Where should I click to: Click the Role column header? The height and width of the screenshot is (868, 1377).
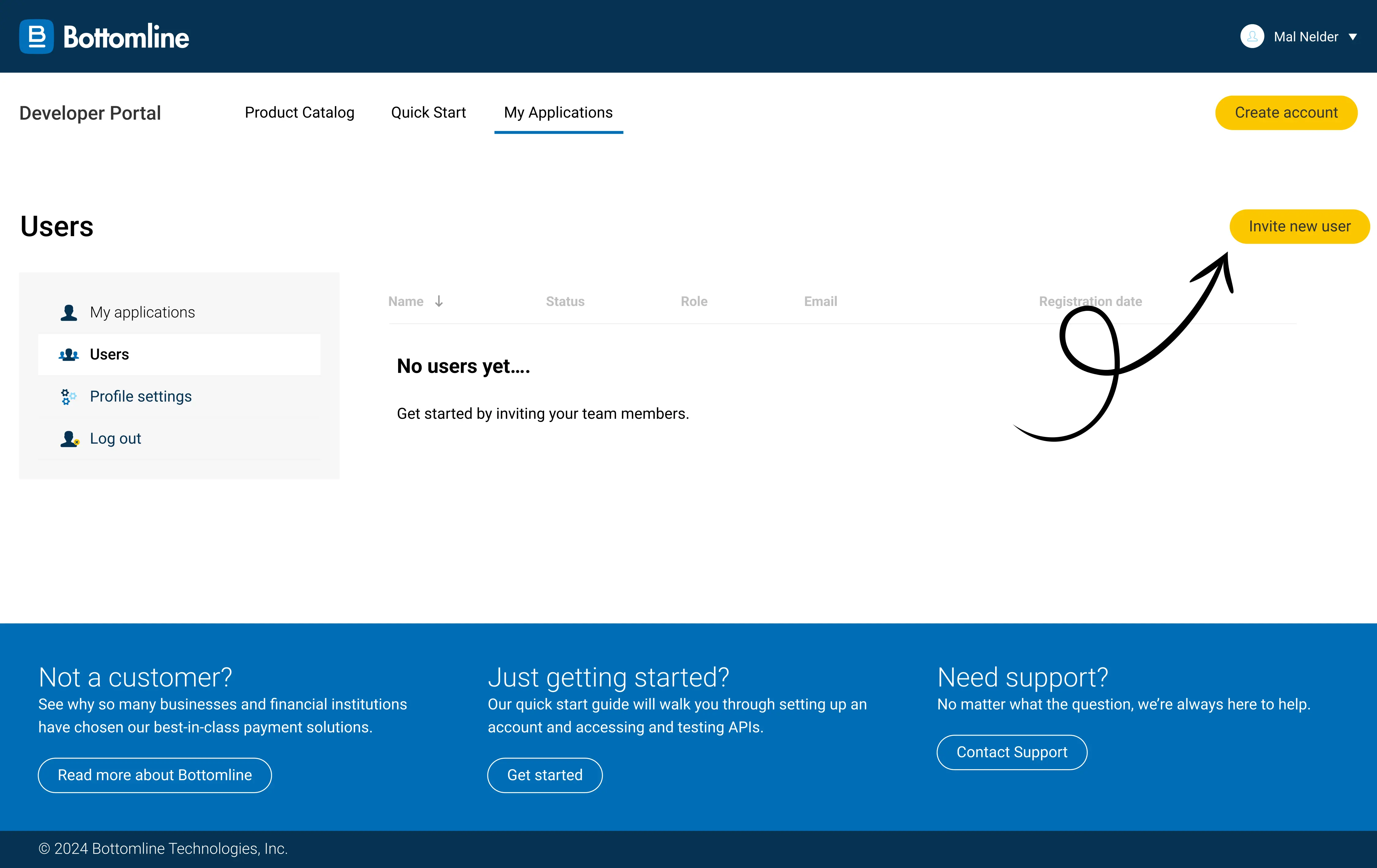pyautogui.click(x=694, y=301)
